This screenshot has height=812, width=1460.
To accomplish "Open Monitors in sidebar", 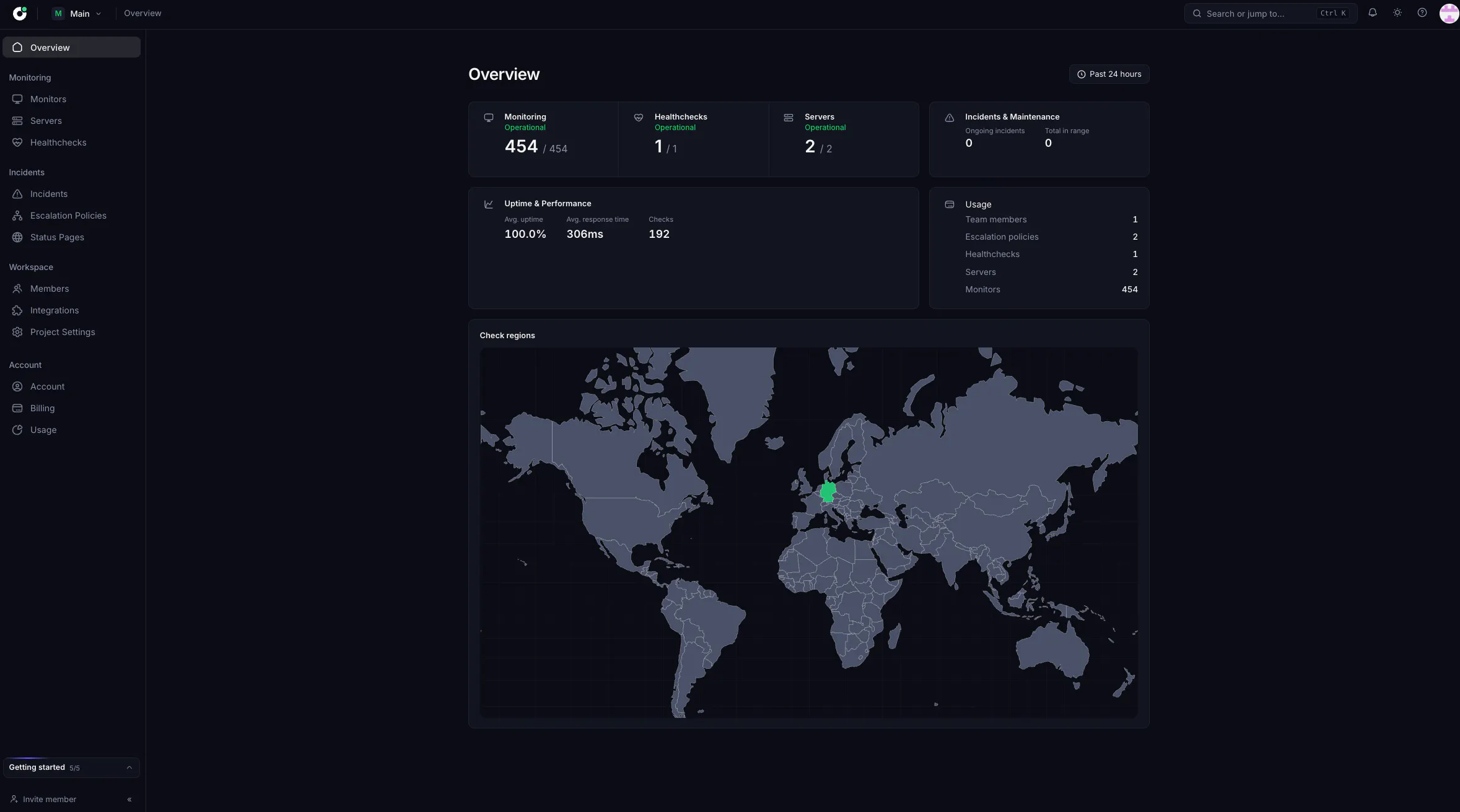I will tap(72, 99).
